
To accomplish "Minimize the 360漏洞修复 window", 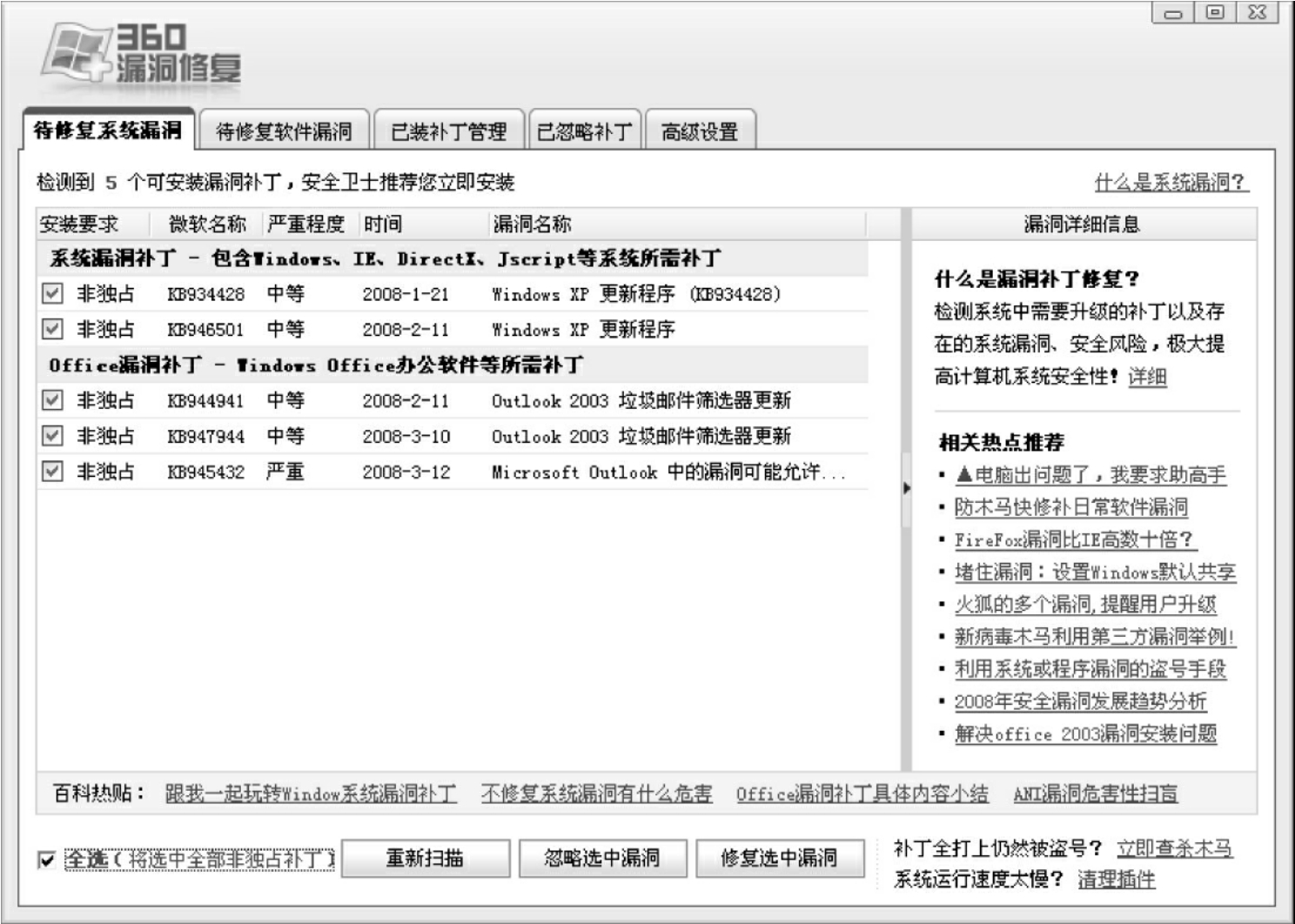I will coord(1172,12).
